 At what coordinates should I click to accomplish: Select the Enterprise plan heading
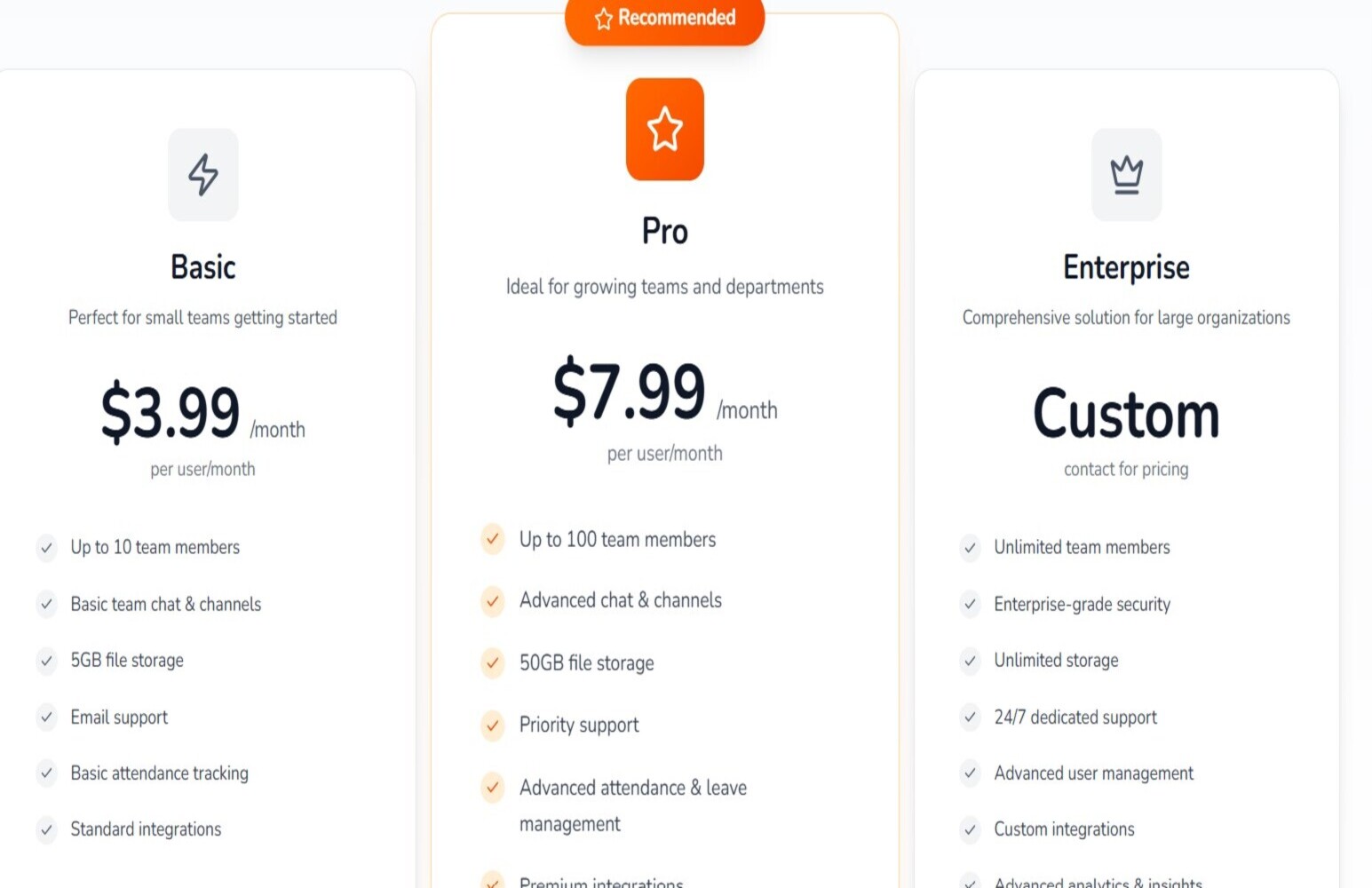1126,267
